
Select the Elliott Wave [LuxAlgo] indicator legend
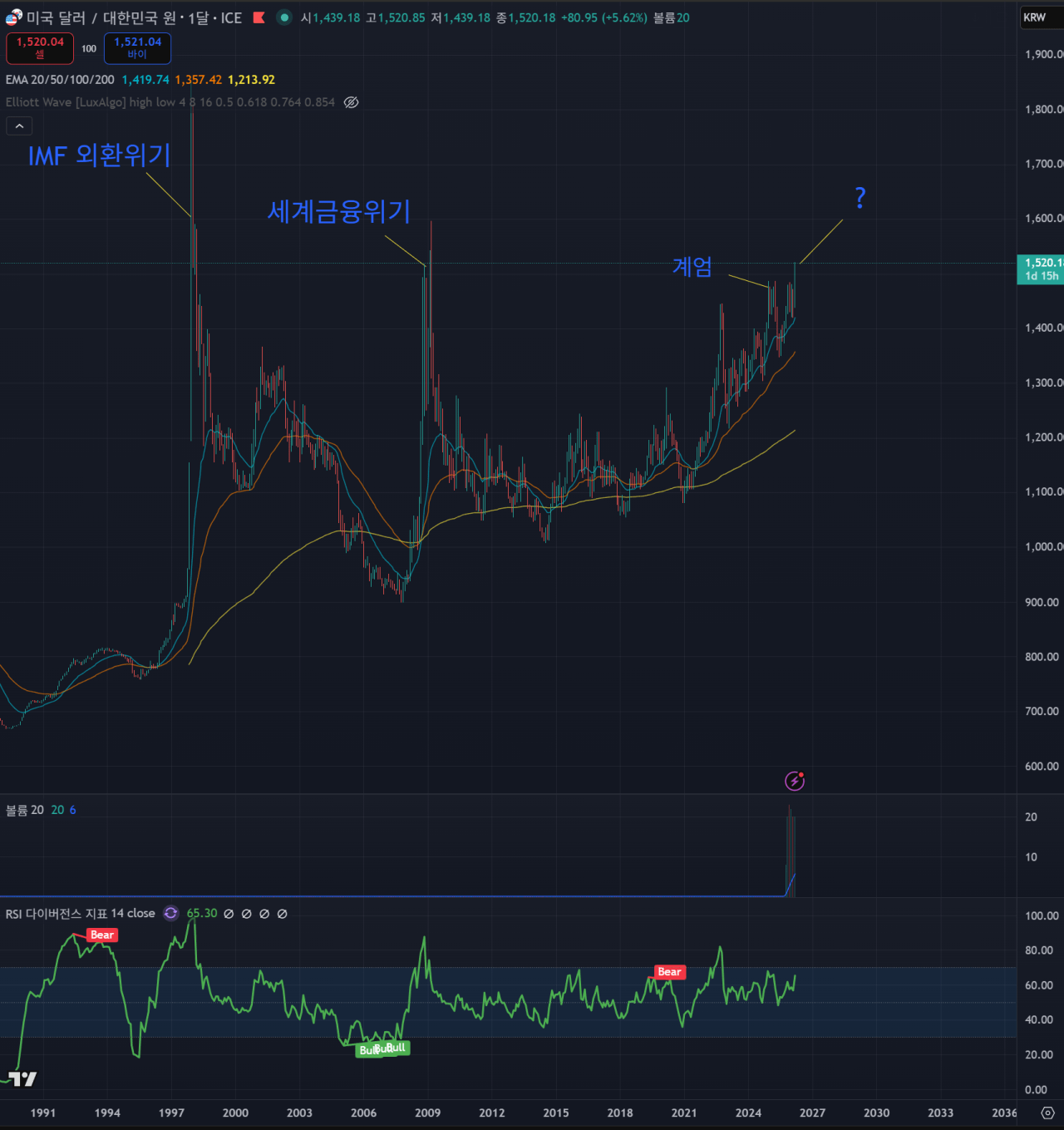coord(66,102)
